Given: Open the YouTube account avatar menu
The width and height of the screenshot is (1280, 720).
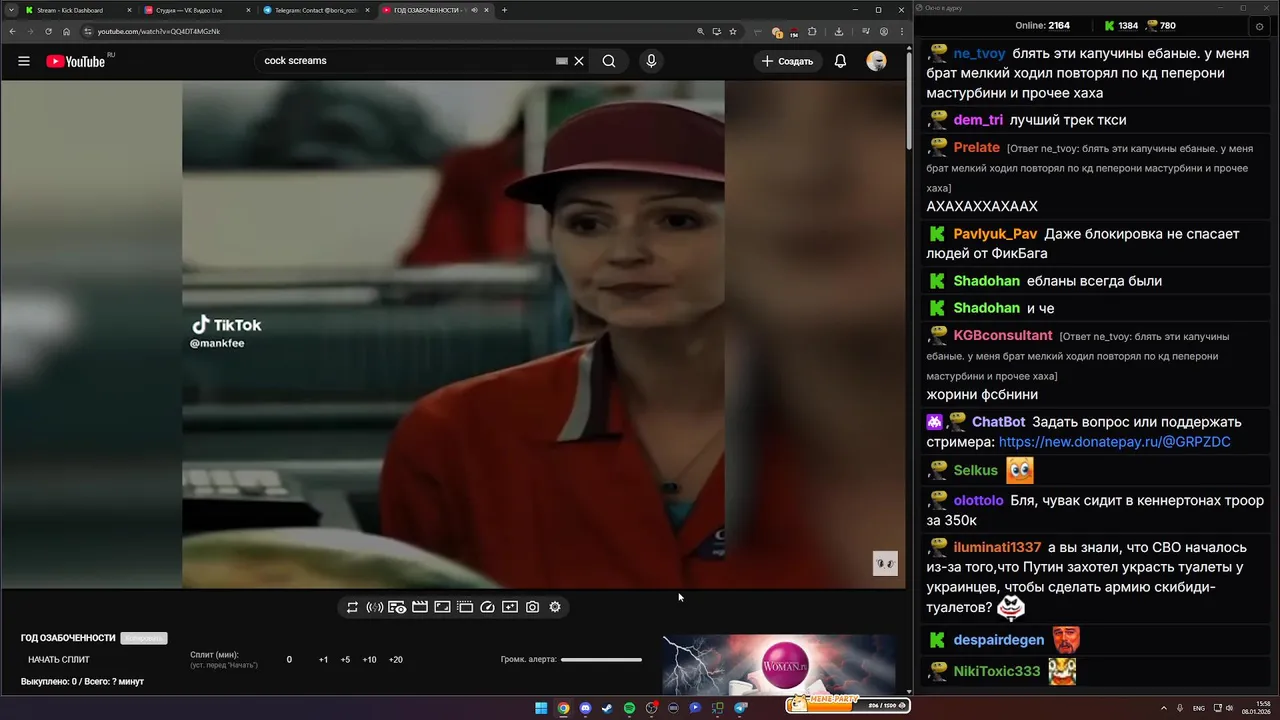Looking at the screenshot, I should coord(877,61).
